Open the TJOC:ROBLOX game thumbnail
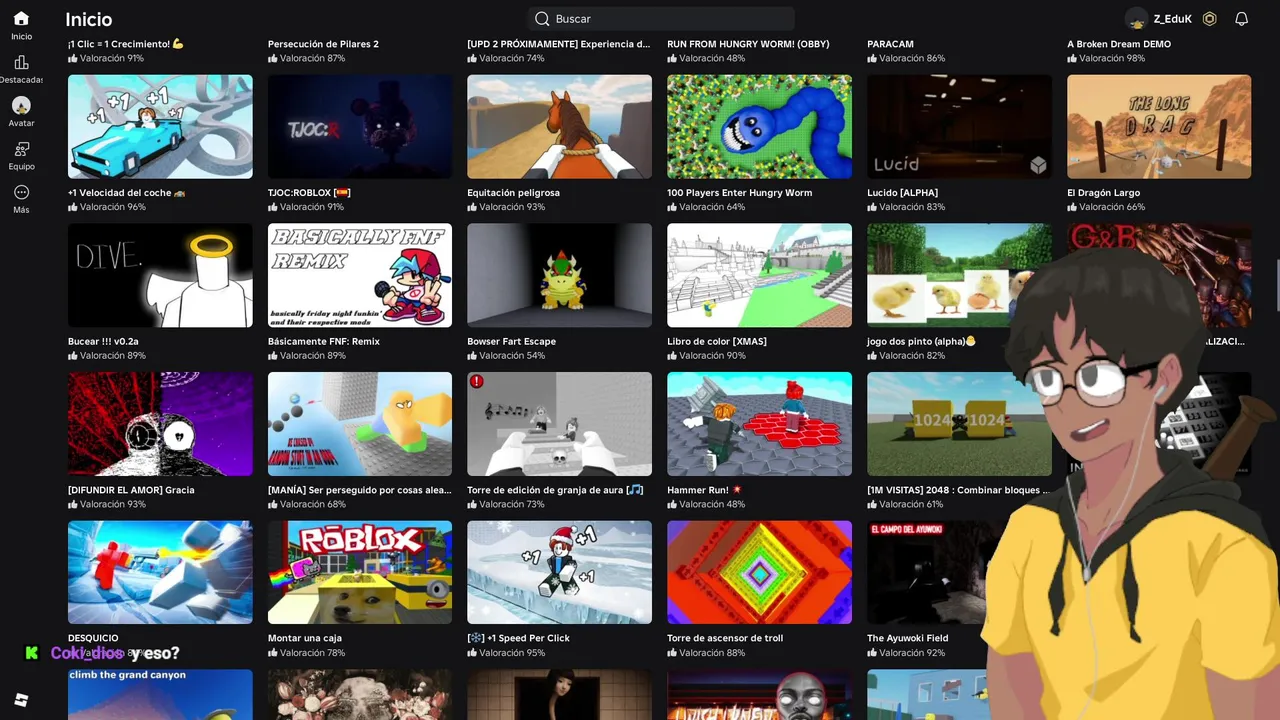Image resolution: width=1280 pixels, height=720 pixels. (x=360, y=127)
